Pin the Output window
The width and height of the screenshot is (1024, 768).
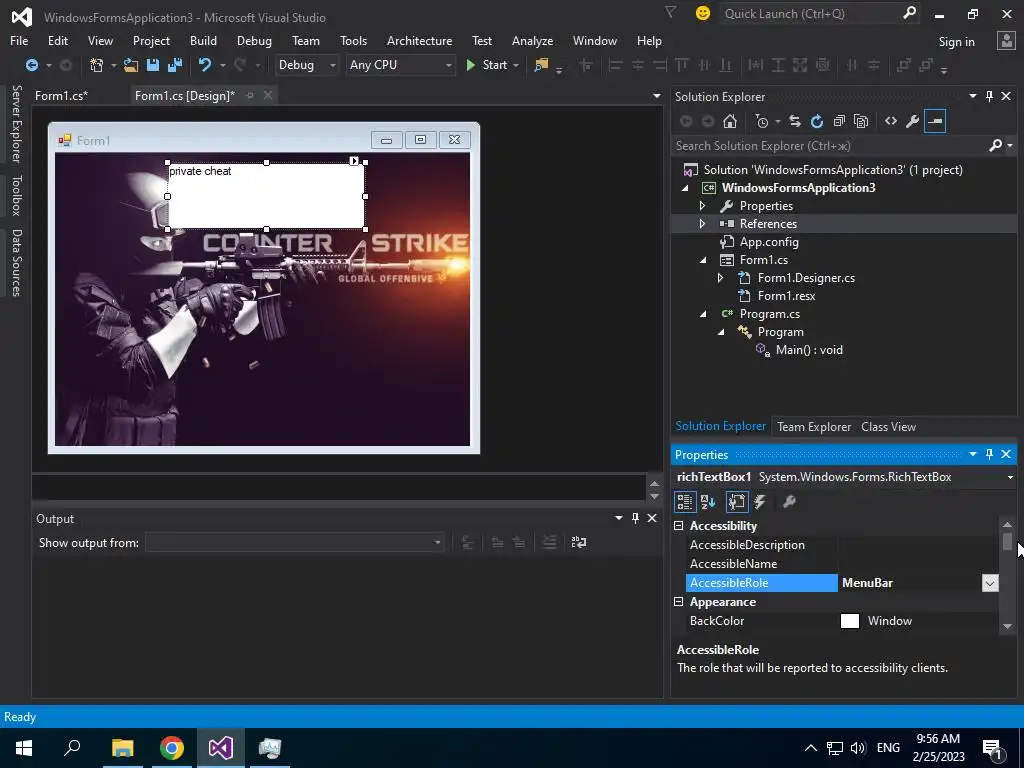pos(635,518)
